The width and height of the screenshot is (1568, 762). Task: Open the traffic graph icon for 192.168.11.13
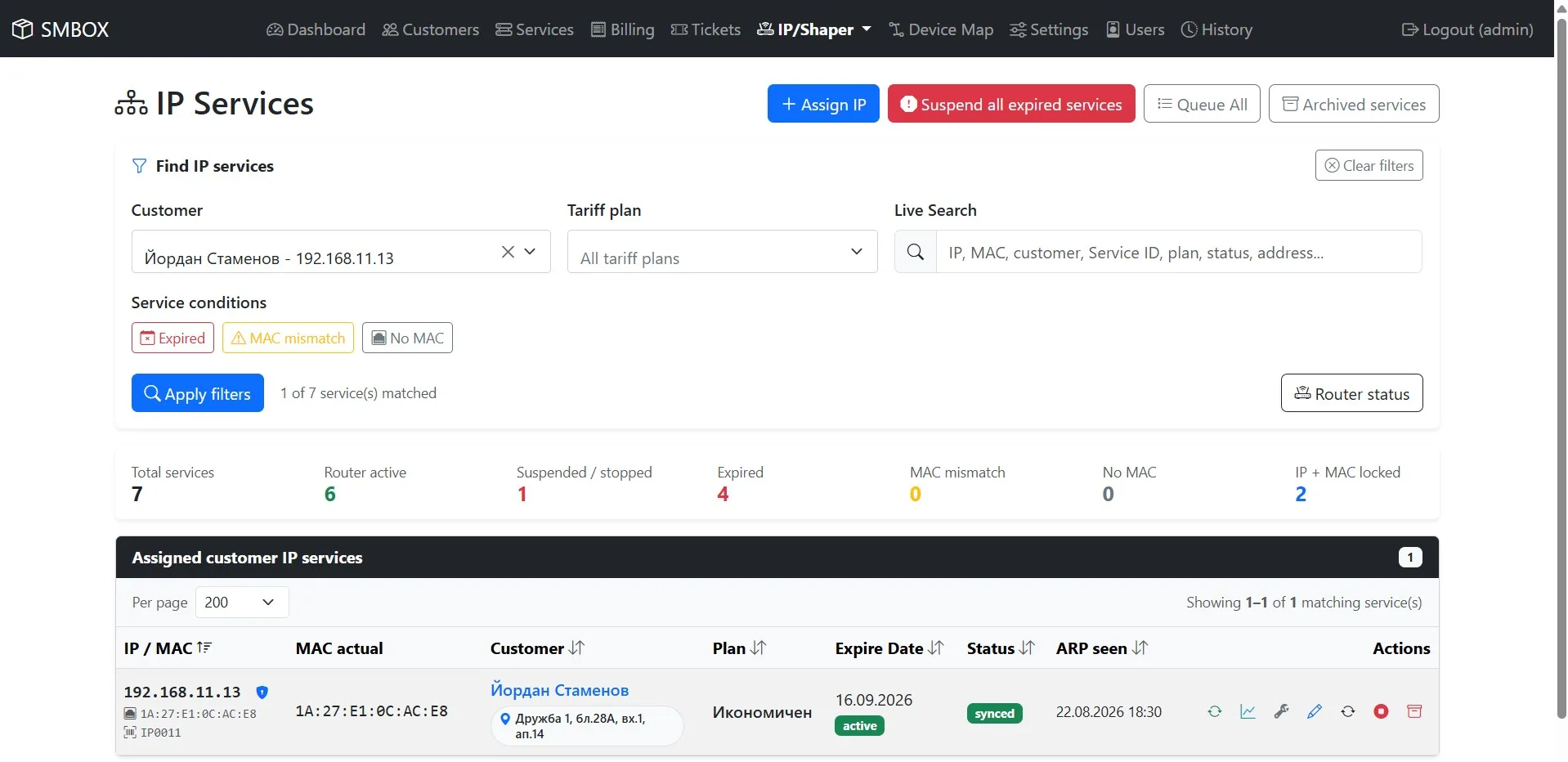point(1248,711)
